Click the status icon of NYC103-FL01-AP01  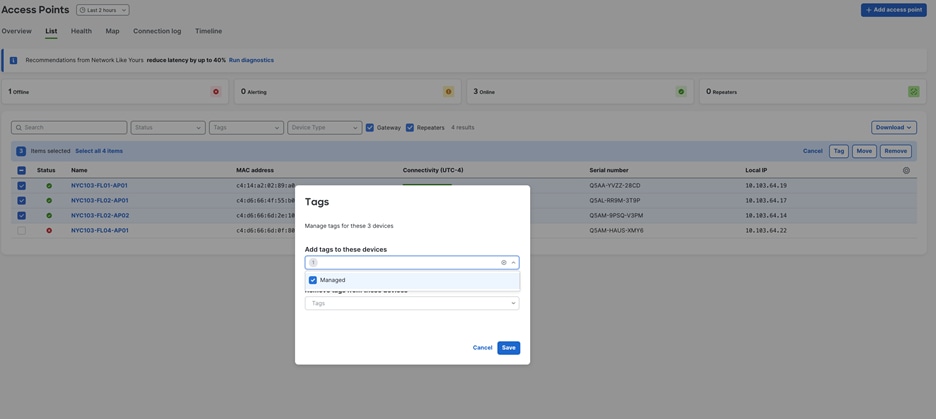pos(49,186)
